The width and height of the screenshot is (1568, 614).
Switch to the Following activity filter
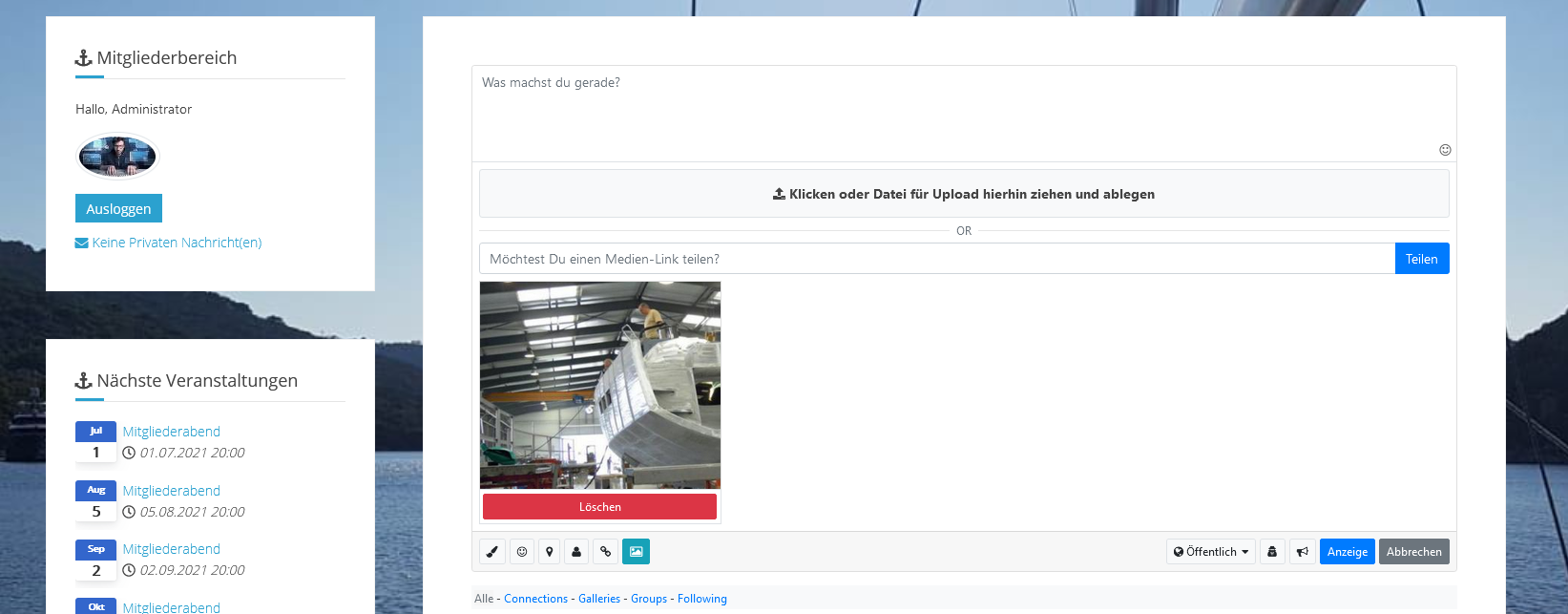702,599
